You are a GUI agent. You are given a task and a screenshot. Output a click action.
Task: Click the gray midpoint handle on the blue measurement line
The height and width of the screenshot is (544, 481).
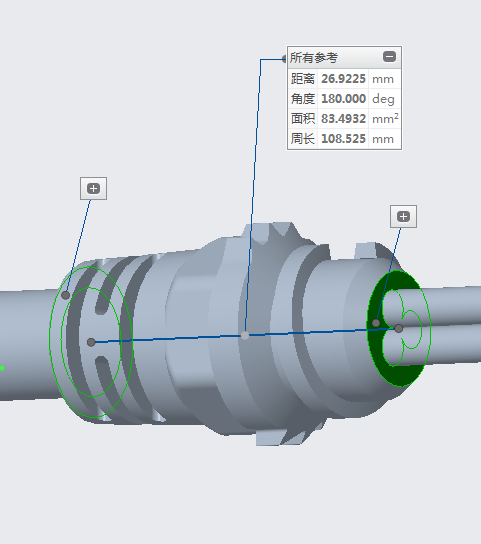coord(245,335)
